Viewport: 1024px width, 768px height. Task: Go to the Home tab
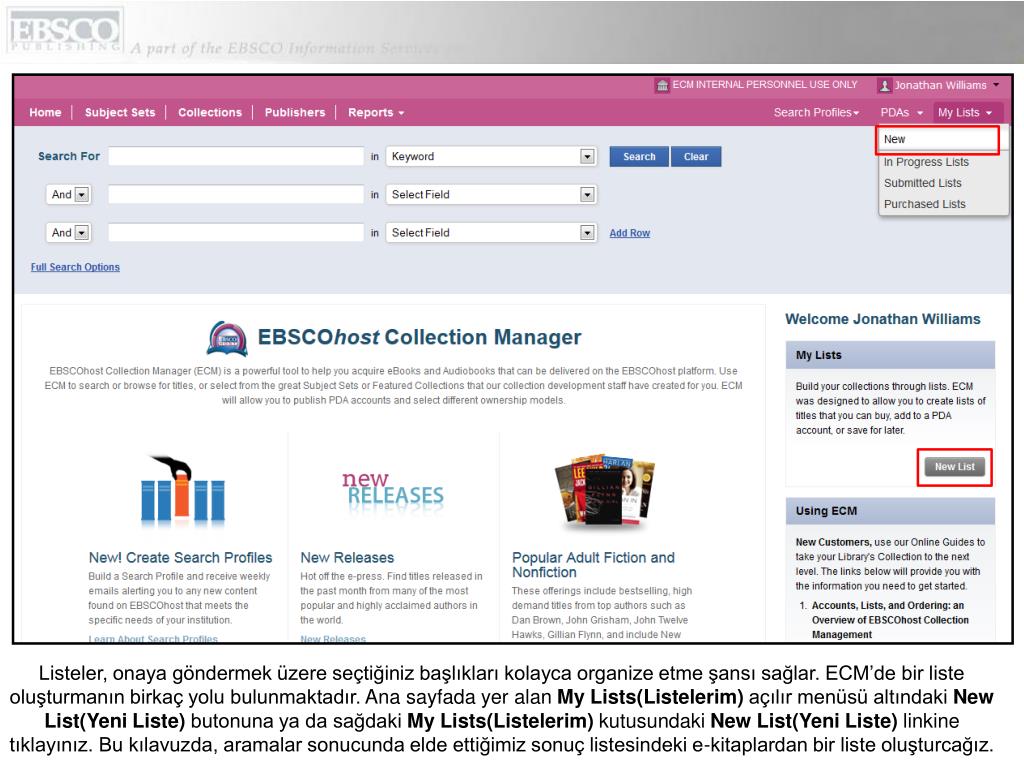tap(45, 112)
